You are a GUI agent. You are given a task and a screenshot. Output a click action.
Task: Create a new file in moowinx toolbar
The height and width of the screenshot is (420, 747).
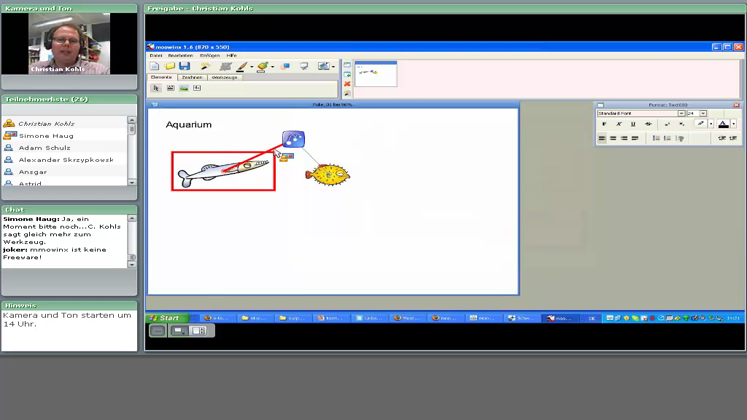pyautogui.click(x=155, y=66)
